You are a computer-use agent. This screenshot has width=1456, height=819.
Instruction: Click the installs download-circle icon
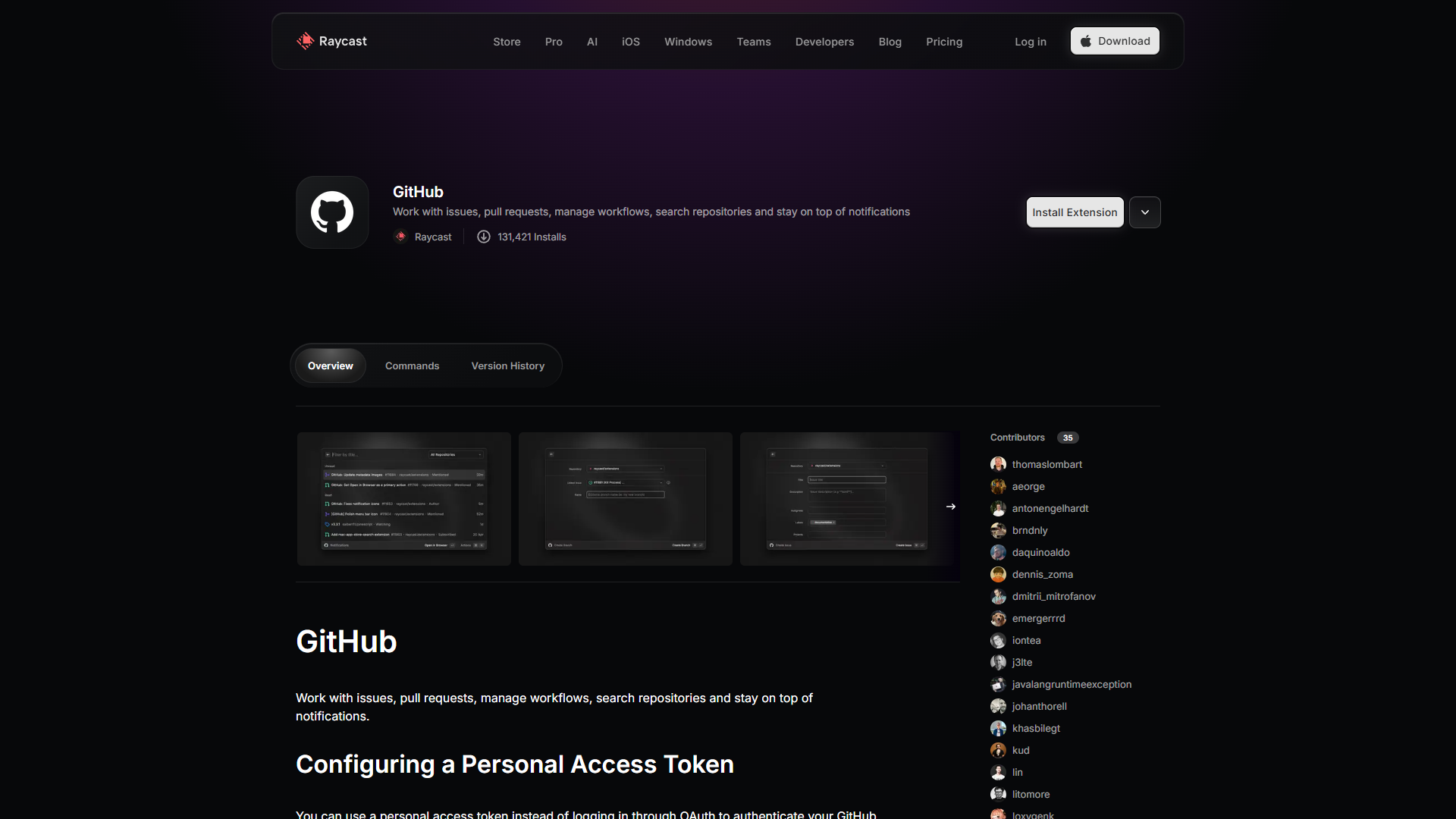[484, 237]
